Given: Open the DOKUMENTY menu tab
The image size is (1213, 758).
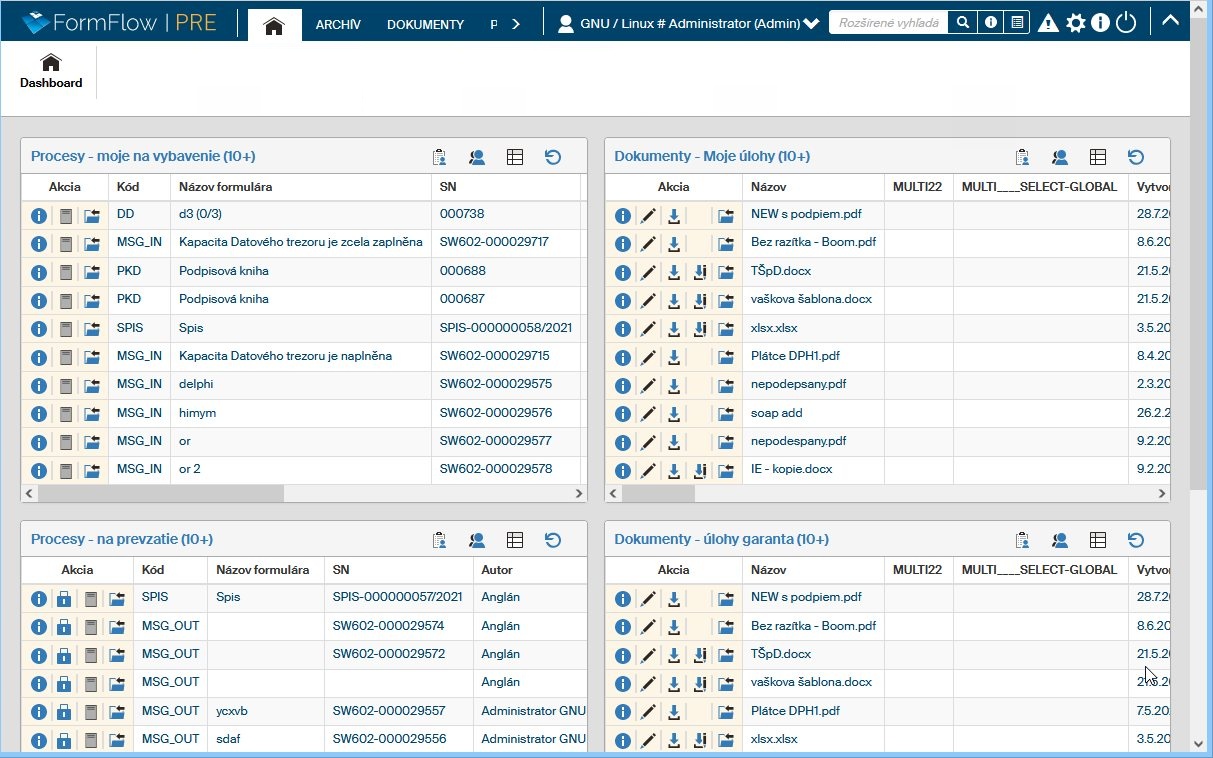Looking at the screenshot, I should (x=425, y=25).
